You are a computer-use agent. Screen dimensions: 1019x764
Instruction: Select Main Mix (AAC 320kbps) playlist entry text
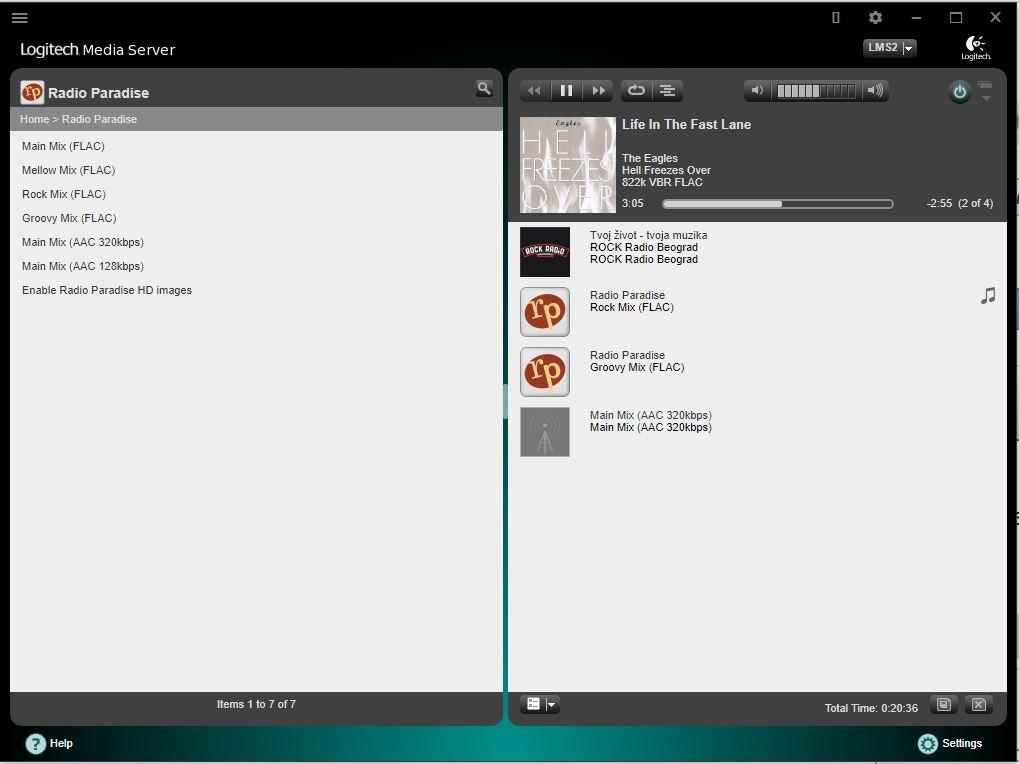pos(651,422)
